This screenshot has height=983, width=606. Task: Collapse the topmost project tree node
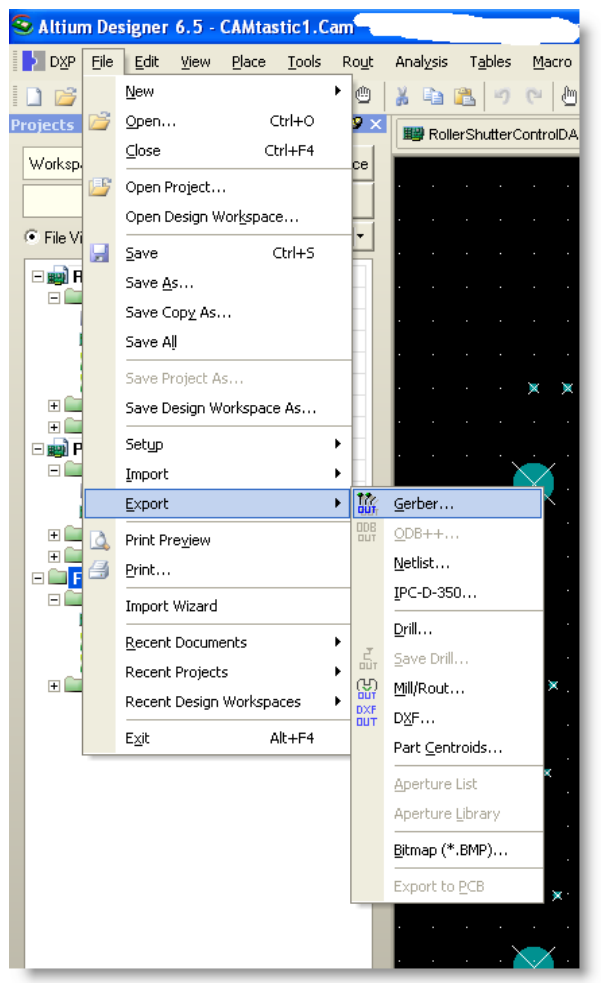pos(38,276)
